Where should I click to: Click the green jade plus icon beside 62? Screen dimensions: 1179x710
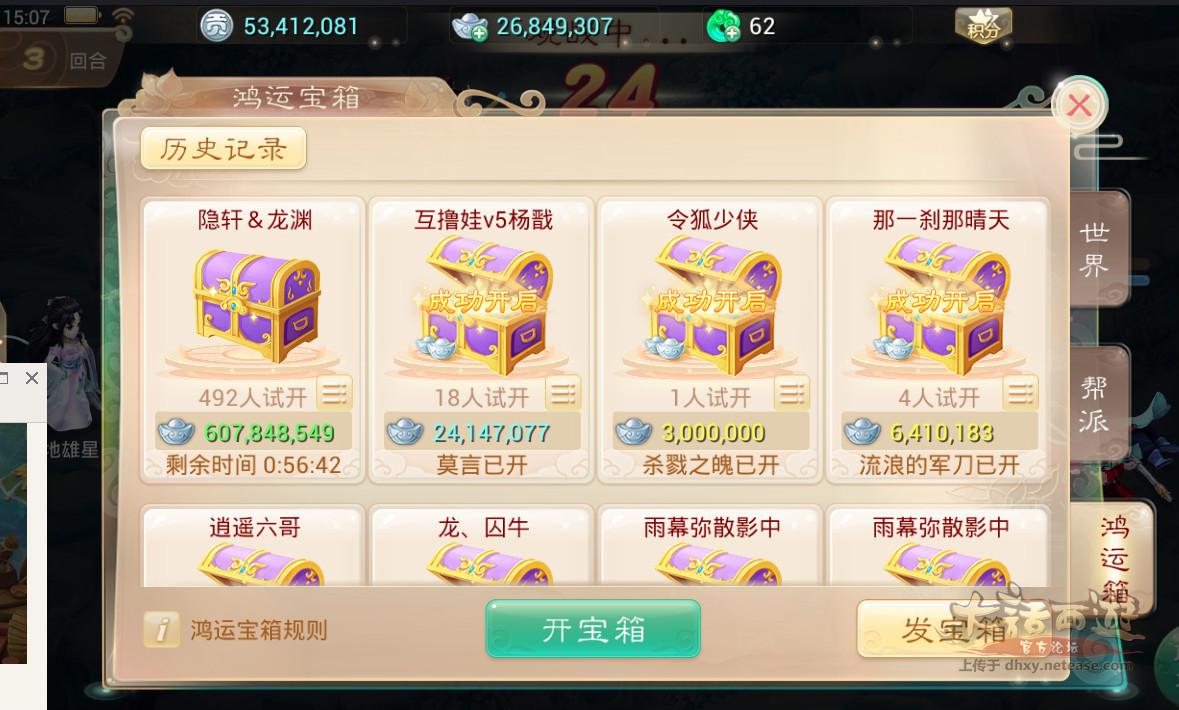(x=723, y=27)
